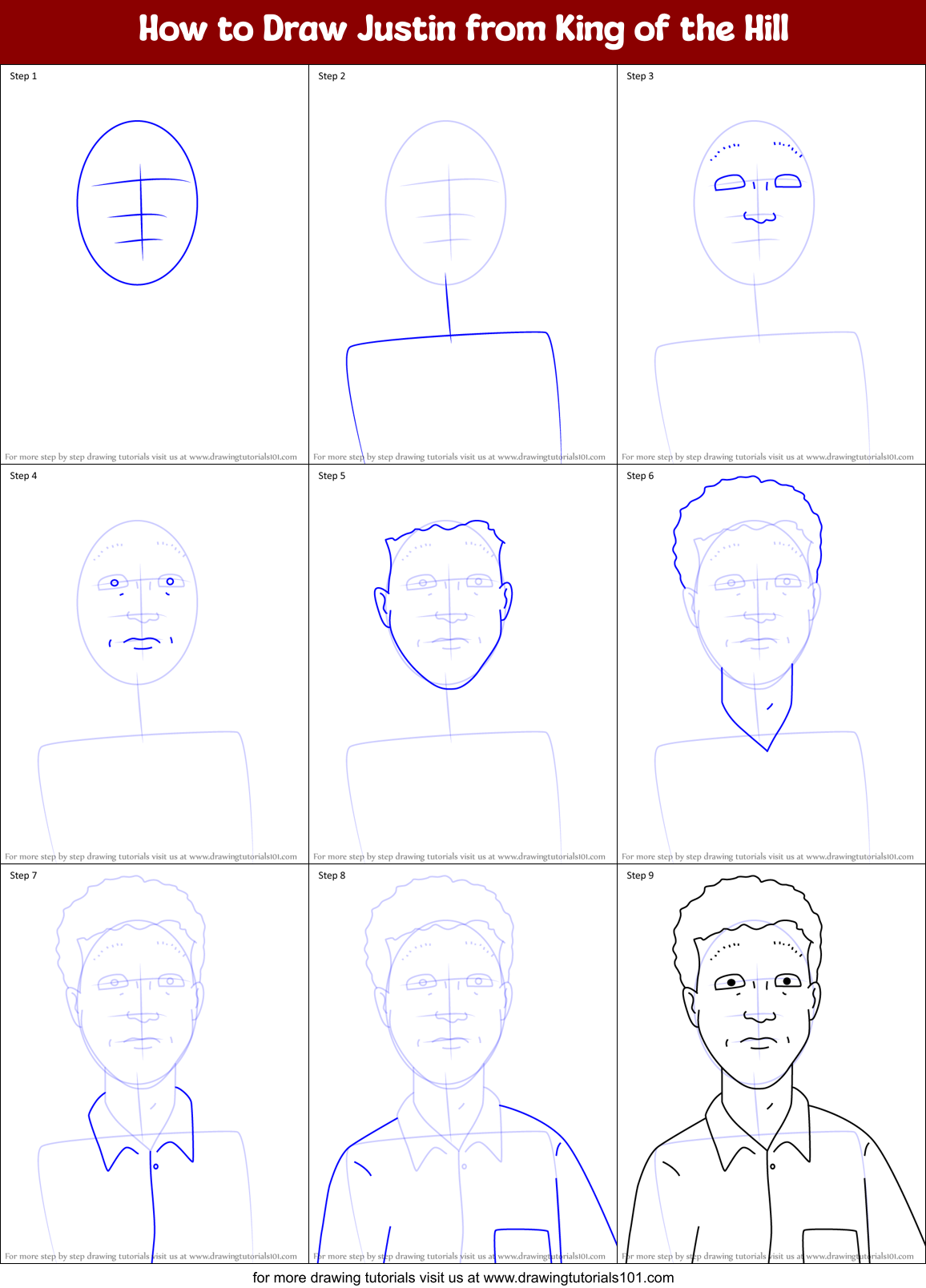The height and width of the screenshot is (1288, 926).
Task: Click the 'Step 8' label
Action: click(332, 875)
